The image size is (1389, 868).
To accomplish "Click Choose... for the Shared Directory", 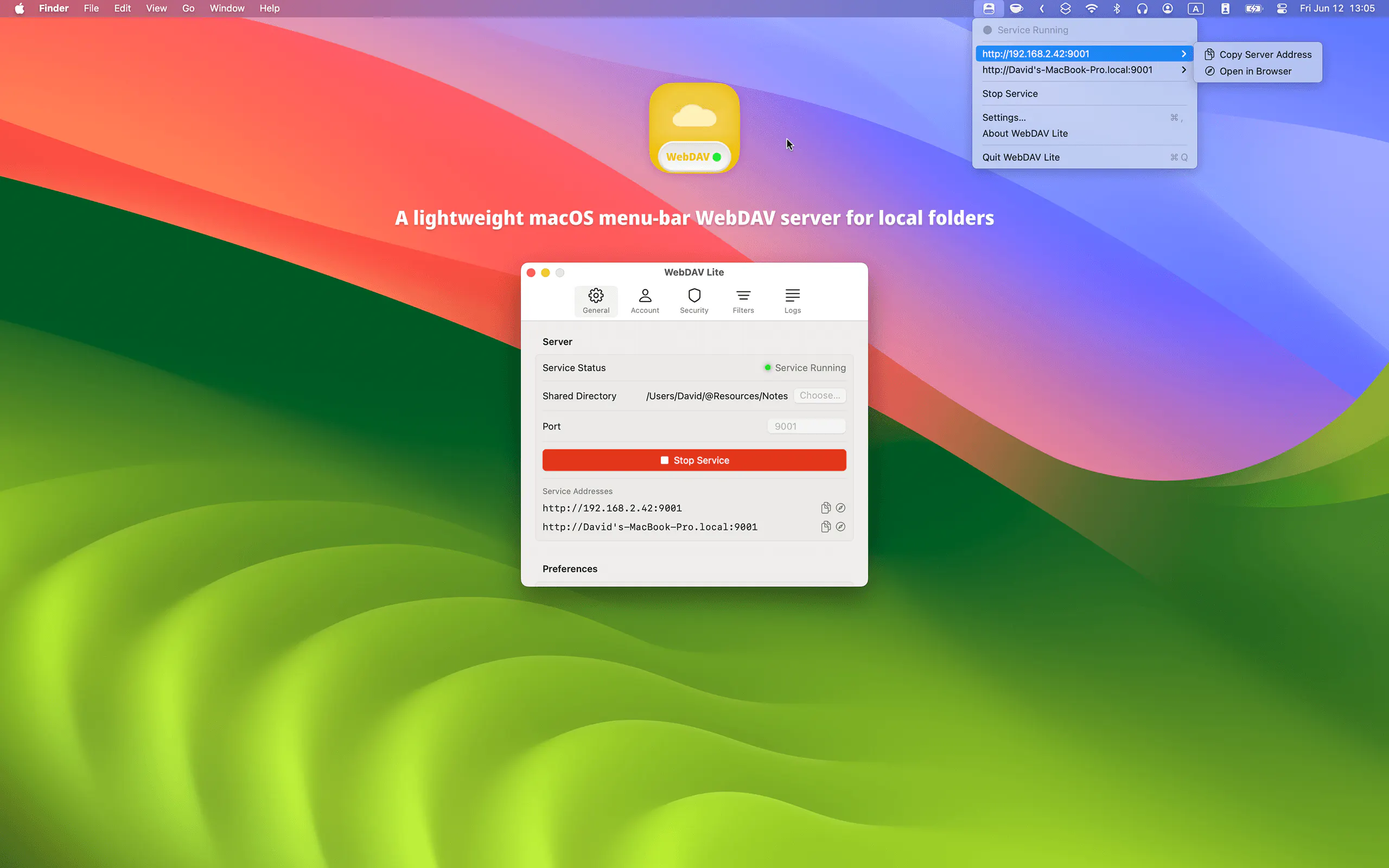I will click(x=820, y=395).
